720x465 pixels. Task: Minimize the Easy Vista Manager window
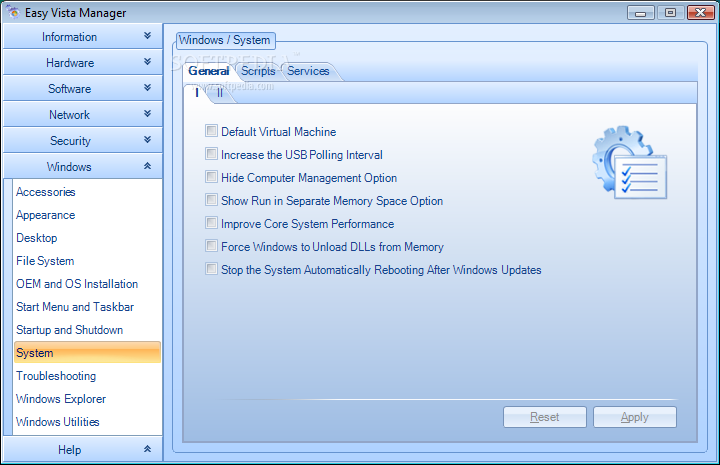[x=641, y=13]
